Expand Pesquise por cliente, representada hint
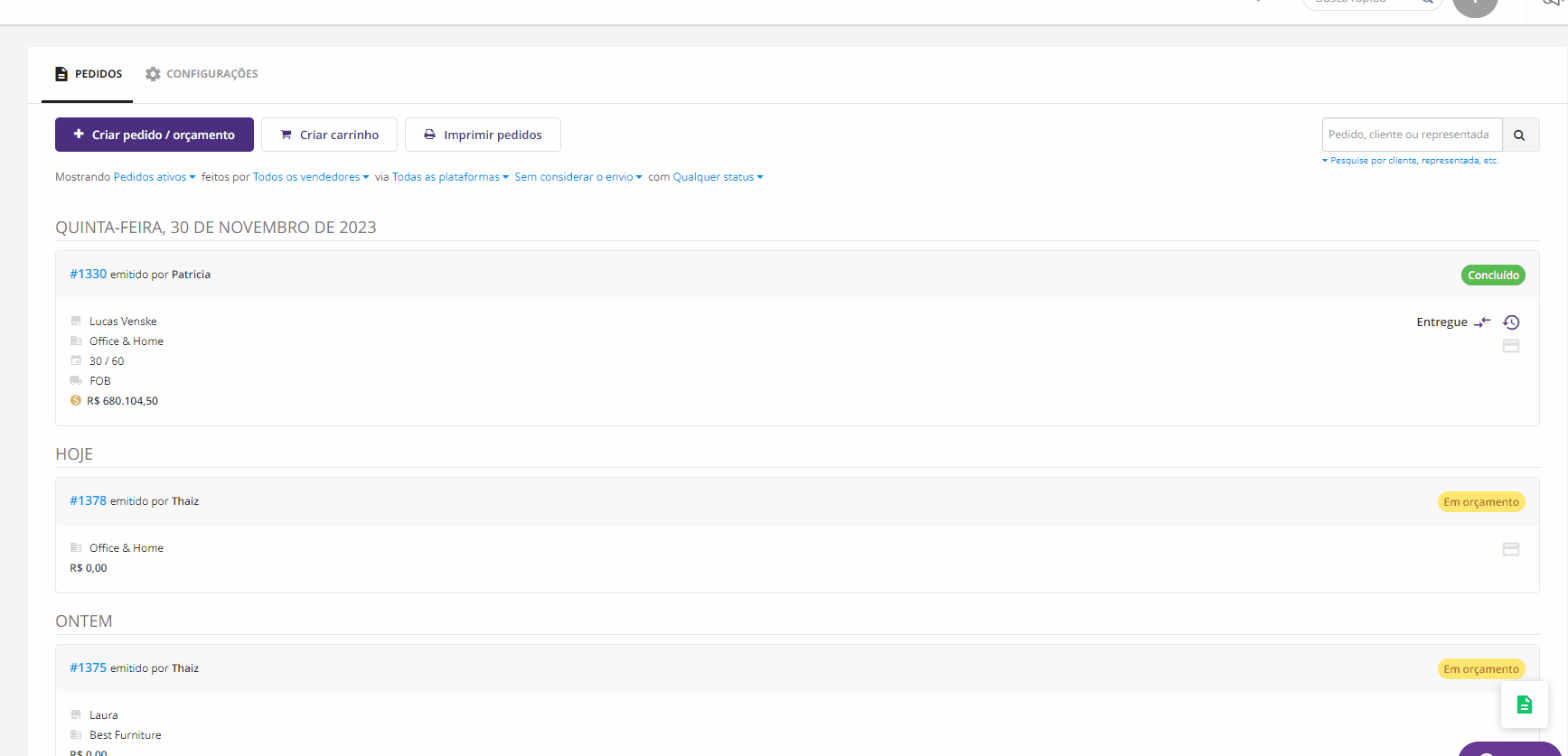Screen dimensions: 1568x756 (x=1410, y=161)
